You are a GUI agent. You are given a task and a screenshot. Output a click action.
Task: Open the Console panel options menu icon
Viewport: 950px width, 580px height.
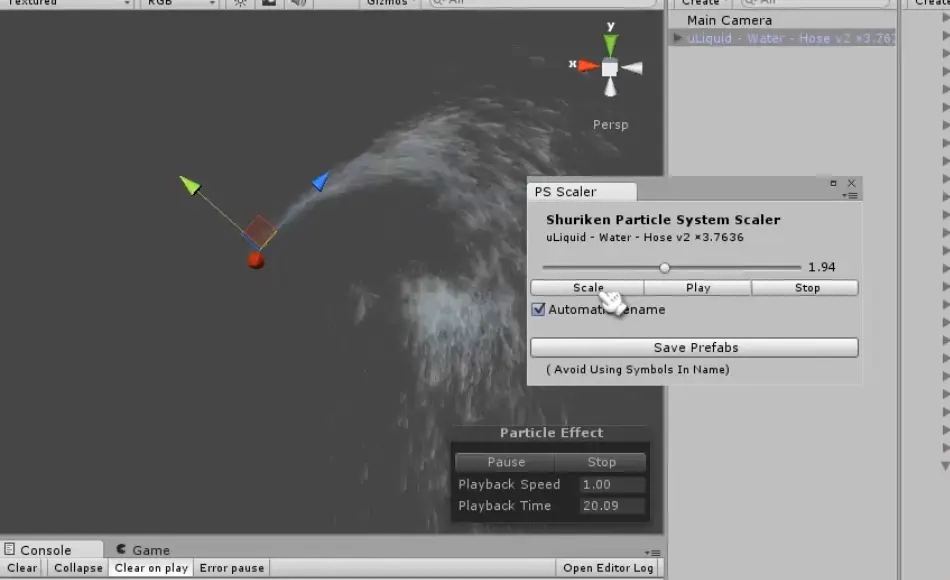point(653,553)
